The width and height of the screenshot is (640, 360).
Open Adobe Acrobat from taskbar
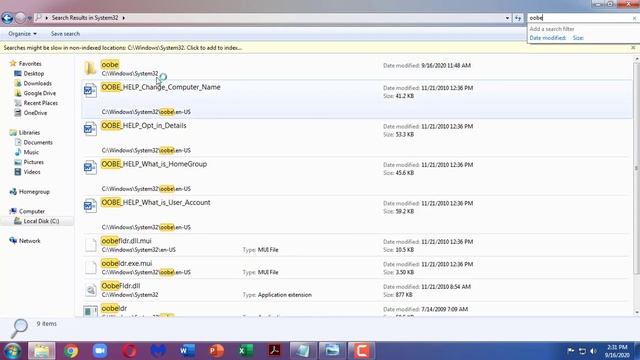tap(274, 351)
